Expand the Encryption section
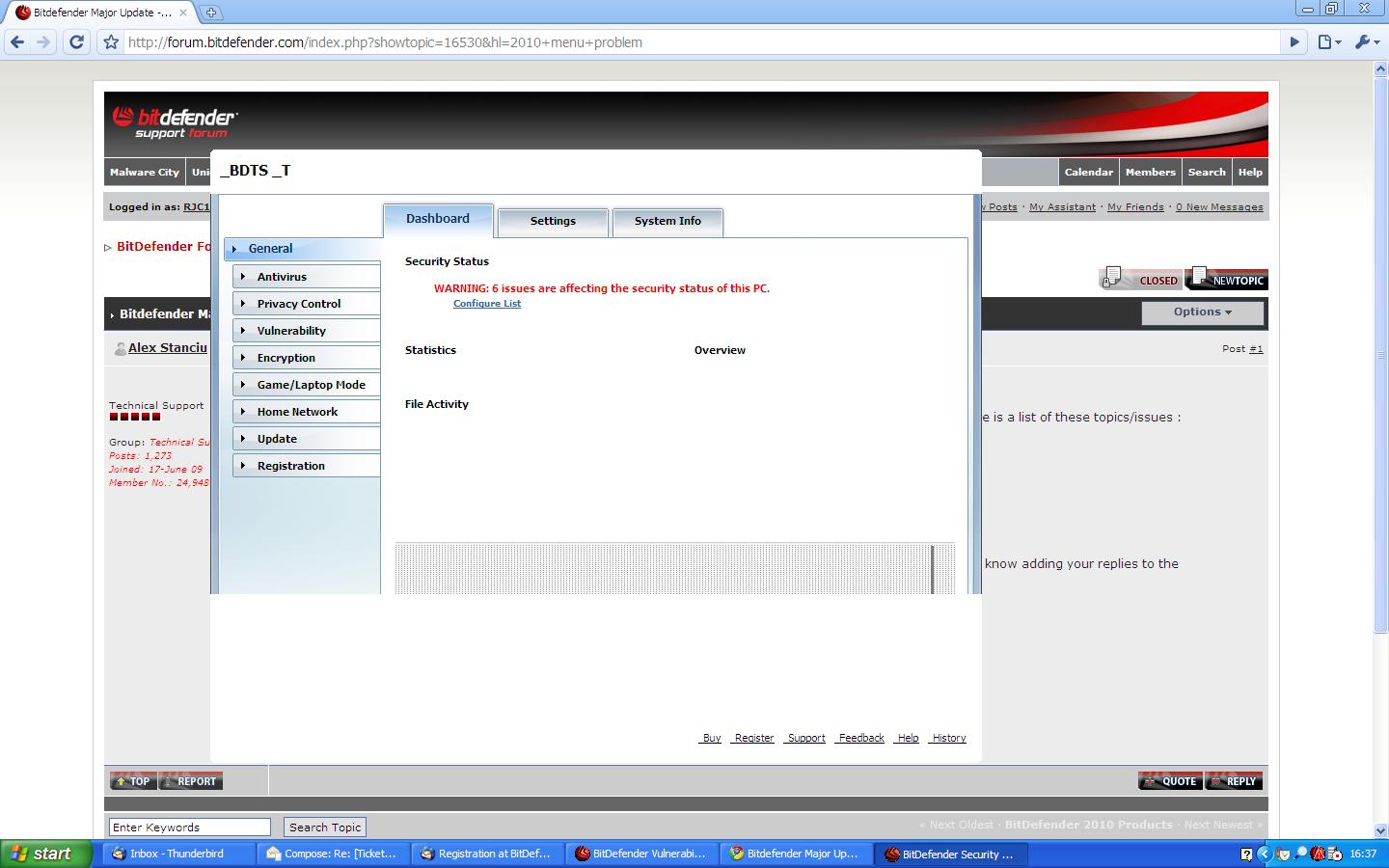Viewport: 1389px width, 868px height. pyautogui.click(x=307, y=358)
